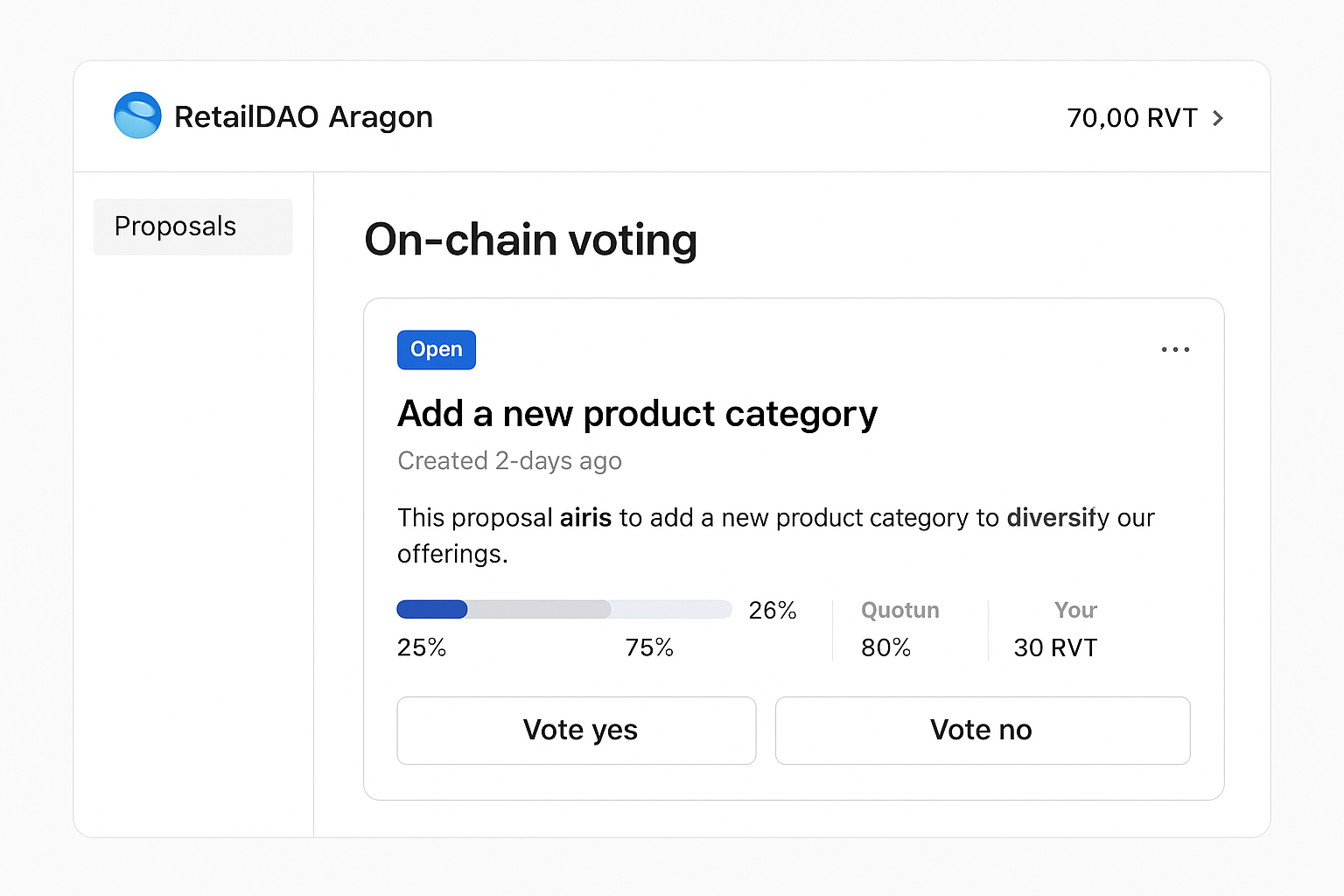Viewport: 1344px width, 896px height.
Task: Open the On-chain voting section heading
Action: click(530, 240)
